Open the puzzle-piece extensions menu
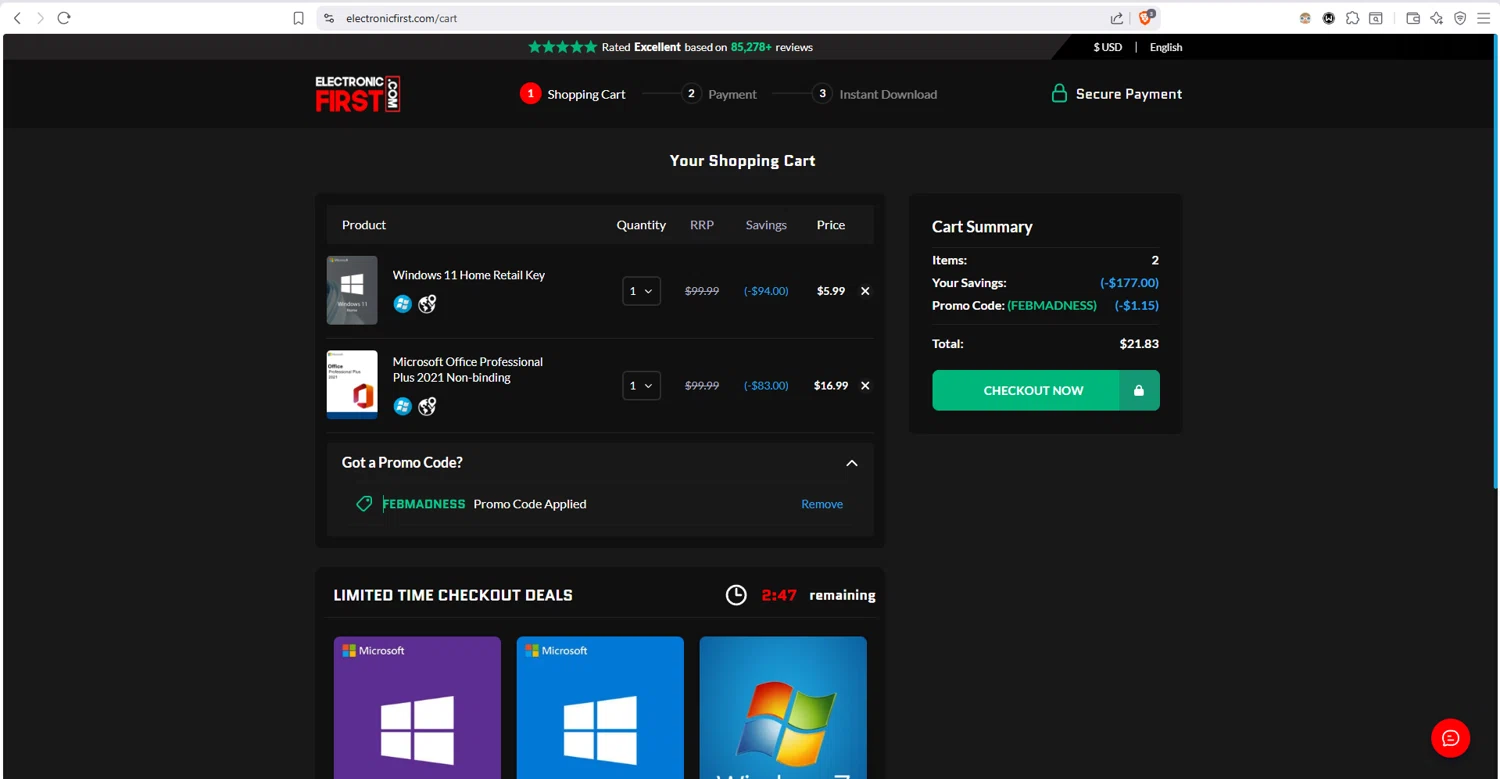The width and height of the screenshot is (1500, 779). (1352, 18)
